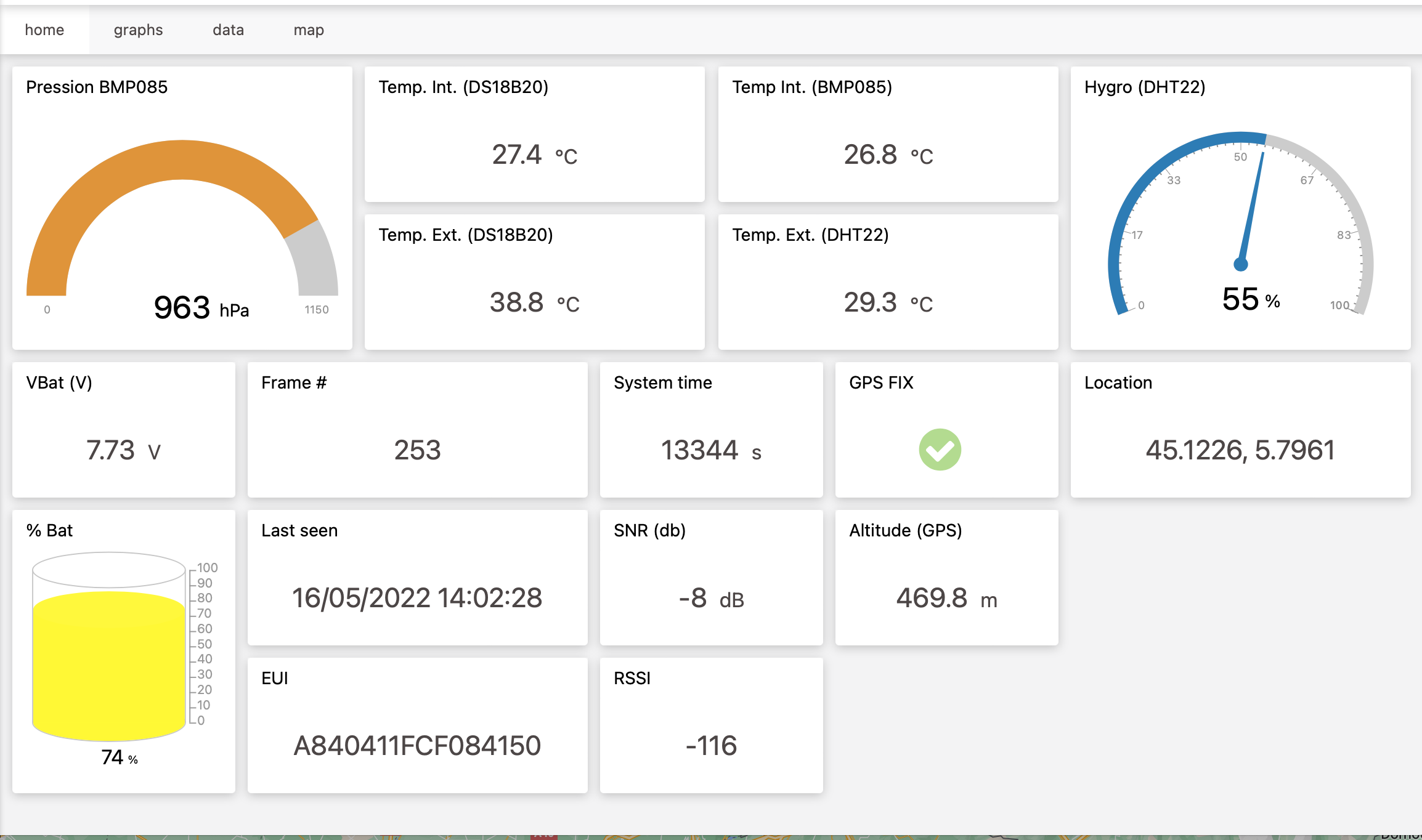Screen dimensions: 1422x840
Task: Click the 50 tick on hygrometer gauge
Action: point(1240,157)
